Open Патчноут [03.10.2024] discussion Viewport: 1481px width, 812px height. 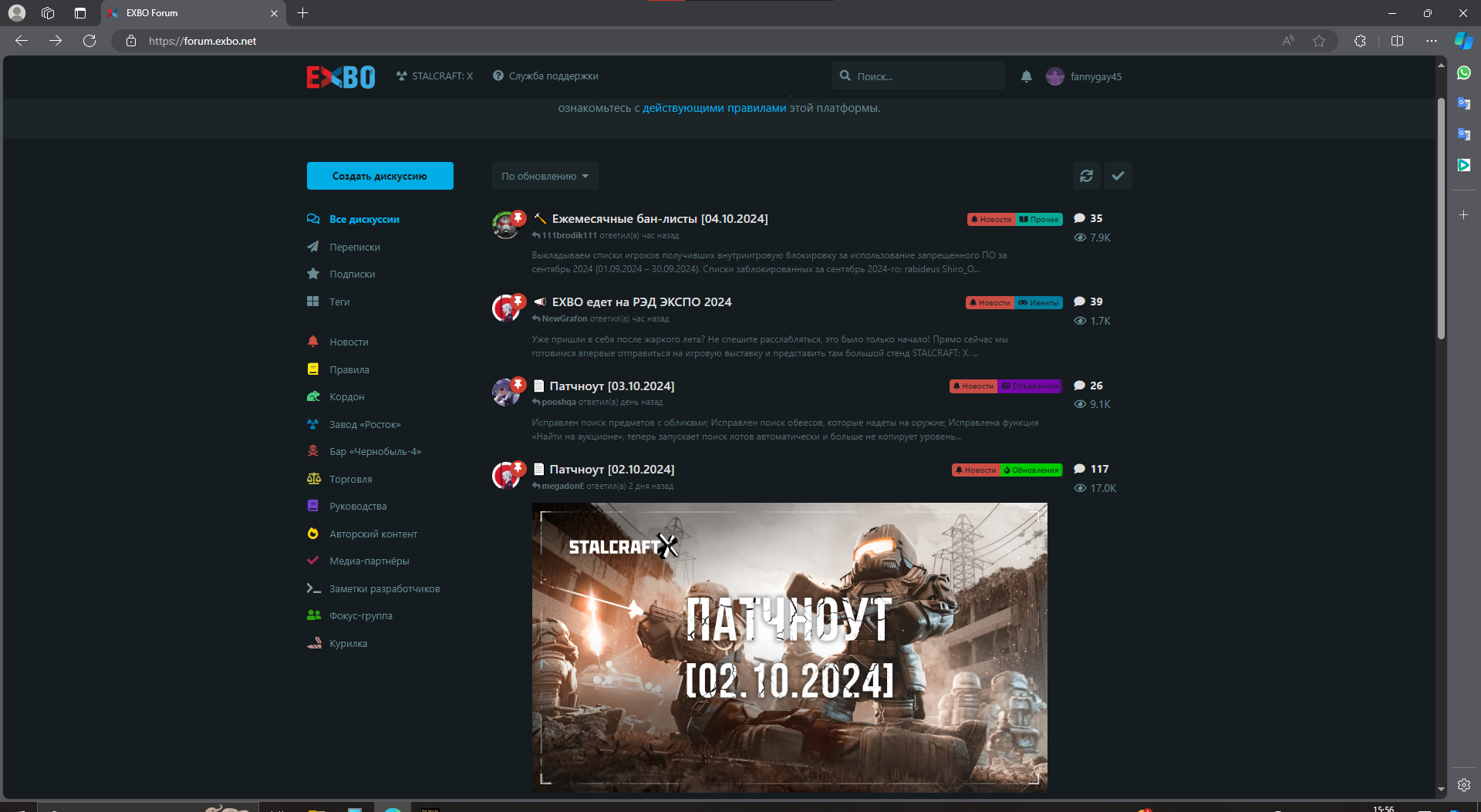tap(612, 386)
